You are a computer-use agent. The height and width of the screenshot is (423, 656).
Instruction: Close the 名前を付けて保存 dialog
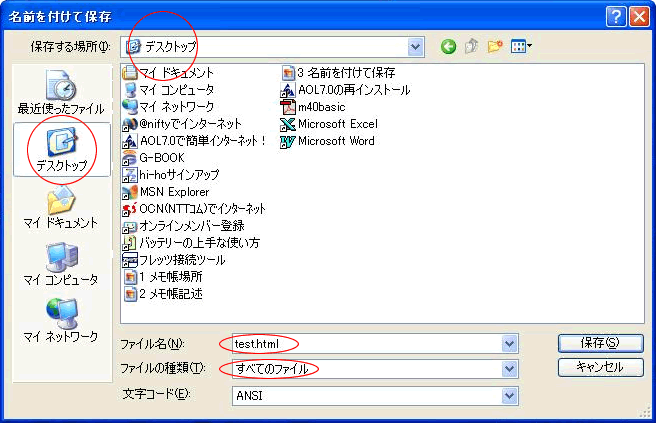click(640, 17)
